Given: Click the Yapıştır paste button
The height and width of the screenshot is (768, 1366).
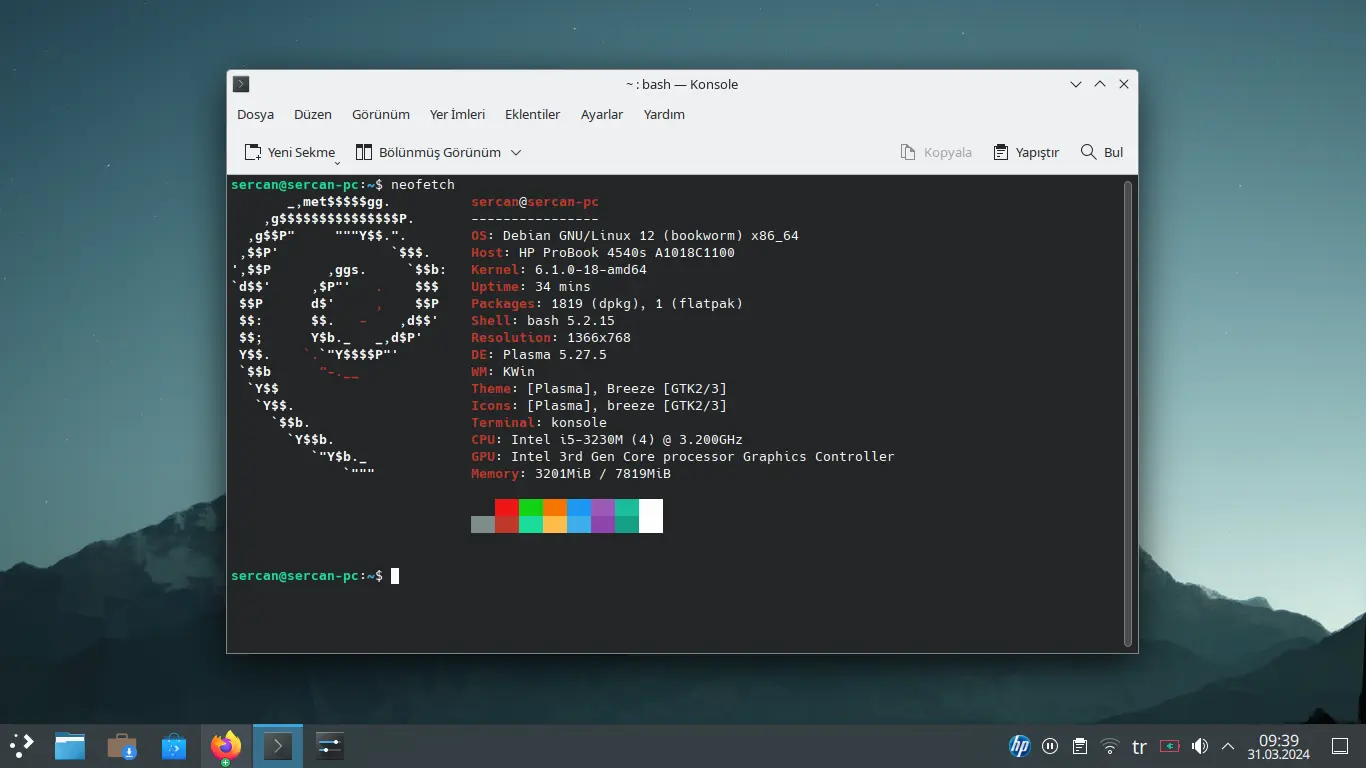Looking at the screenshot, I should tap(1026, 152).
